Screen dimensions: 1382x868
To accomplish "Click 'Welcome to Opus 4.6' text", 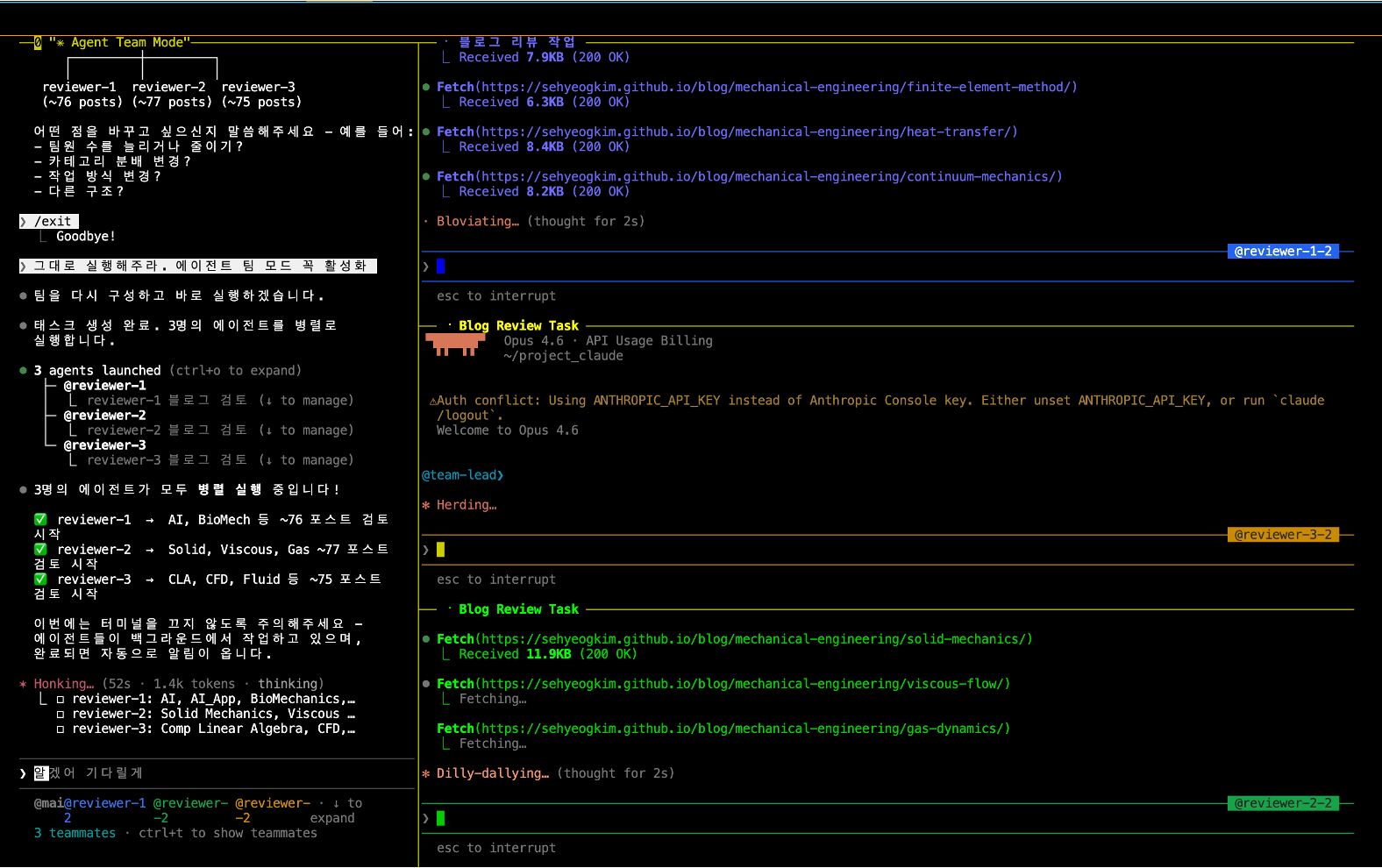I will click(x=508, y=430).
